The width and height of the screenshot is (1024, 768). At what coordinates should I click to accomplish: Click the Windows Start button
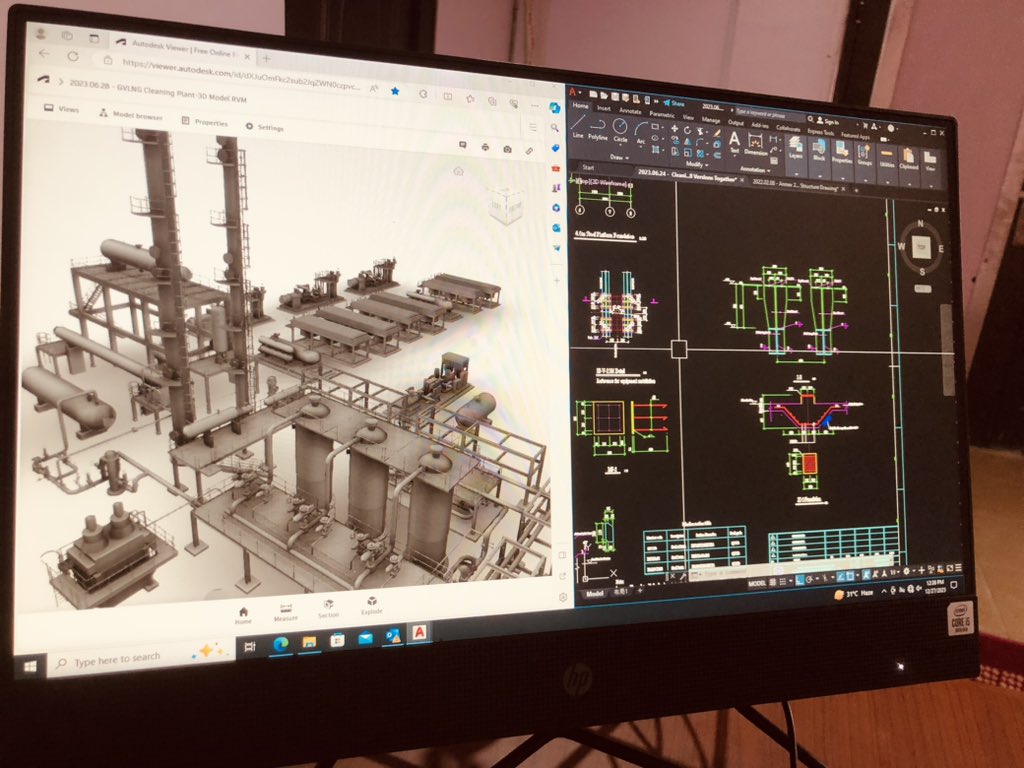point(29,666)
